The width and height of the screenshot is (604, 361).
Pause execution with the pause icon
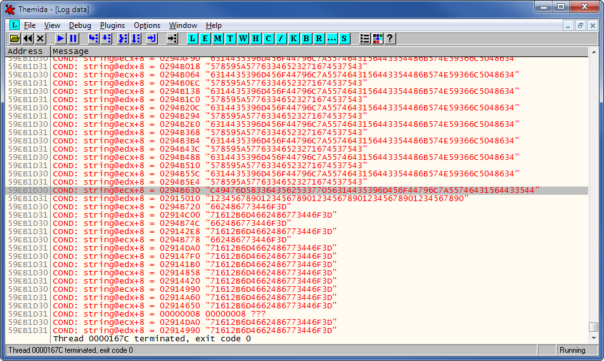(73, 39)
